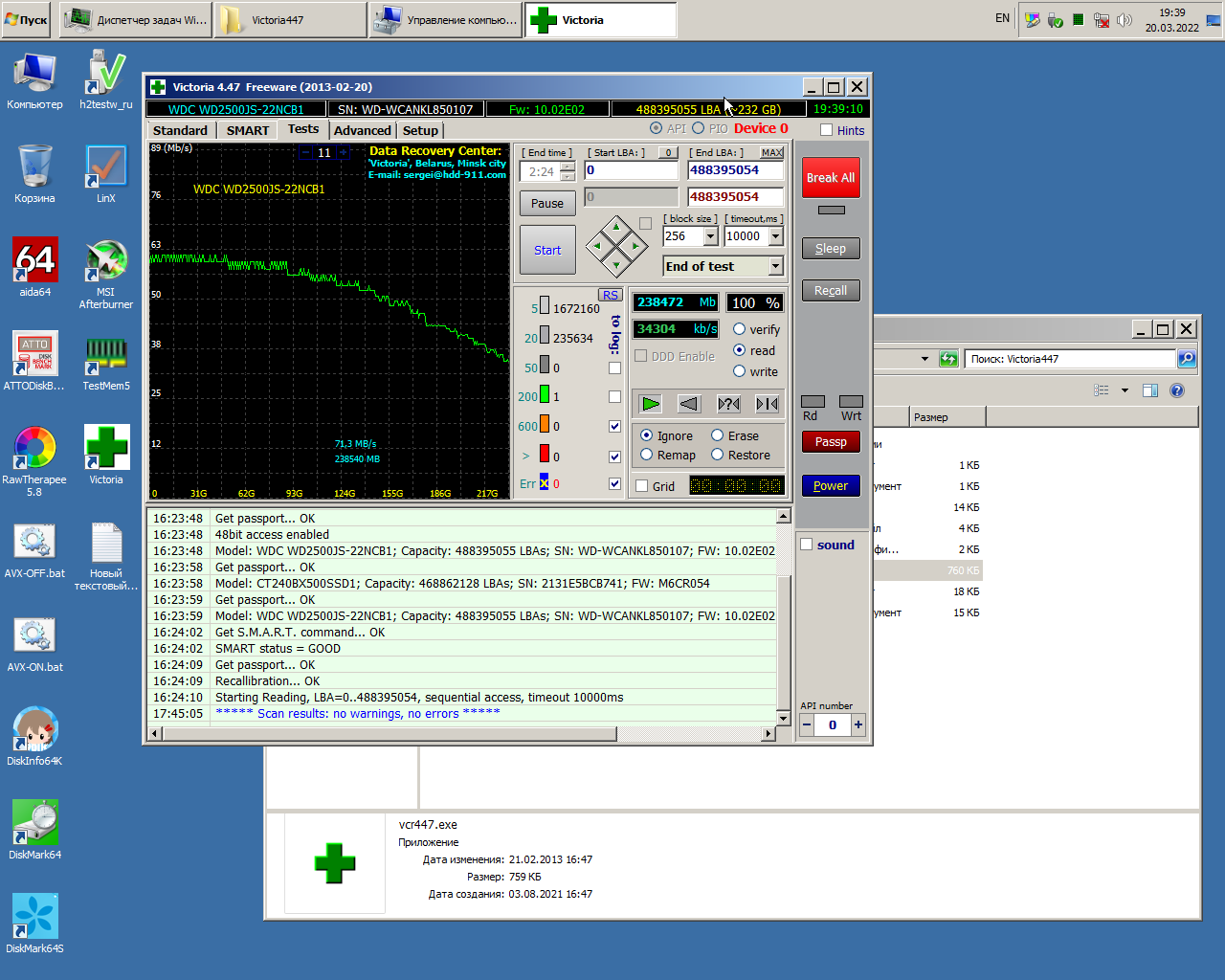Image resolution: width=1225 pixels, height=980 pixels.
Task: Click the green forward scan direction arrow
Action: [x=651, y=404]
